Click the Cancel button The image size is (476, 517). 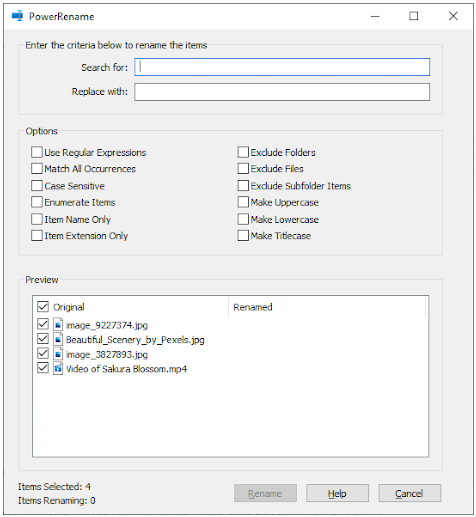410,493
